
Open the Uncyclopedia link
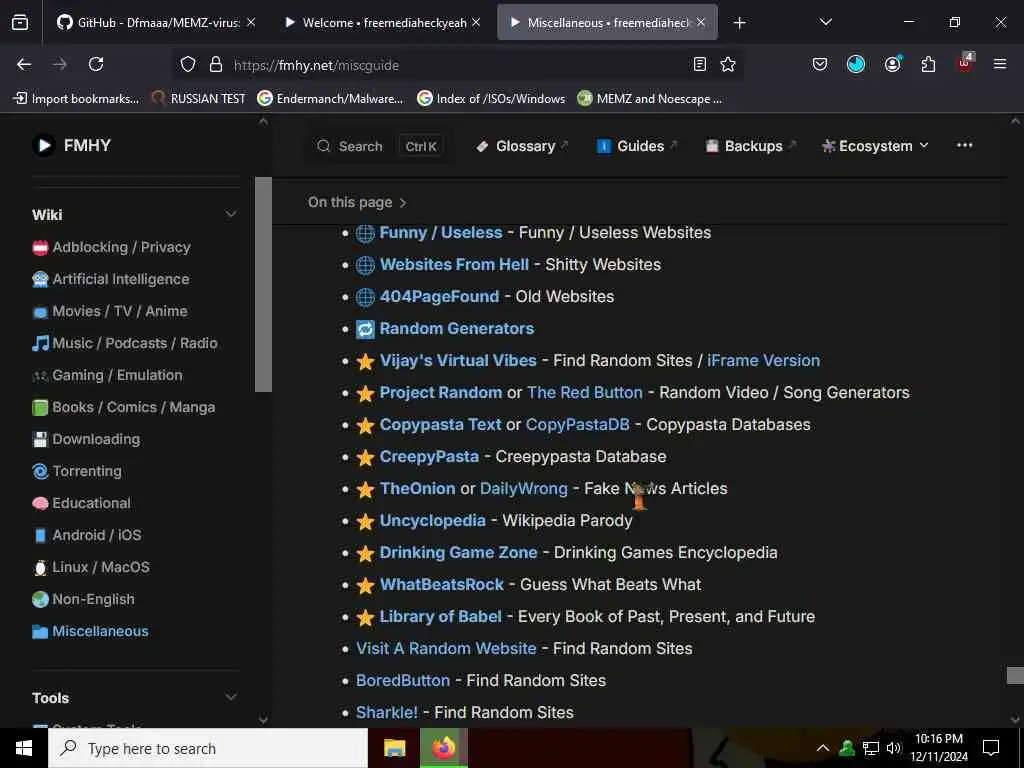click(432, 520)
